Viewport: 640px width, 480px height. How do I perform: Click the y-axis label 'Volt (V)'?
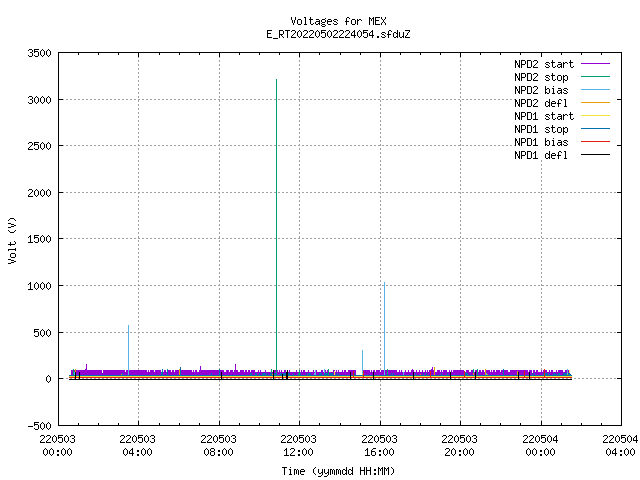[x=13, y=240]
